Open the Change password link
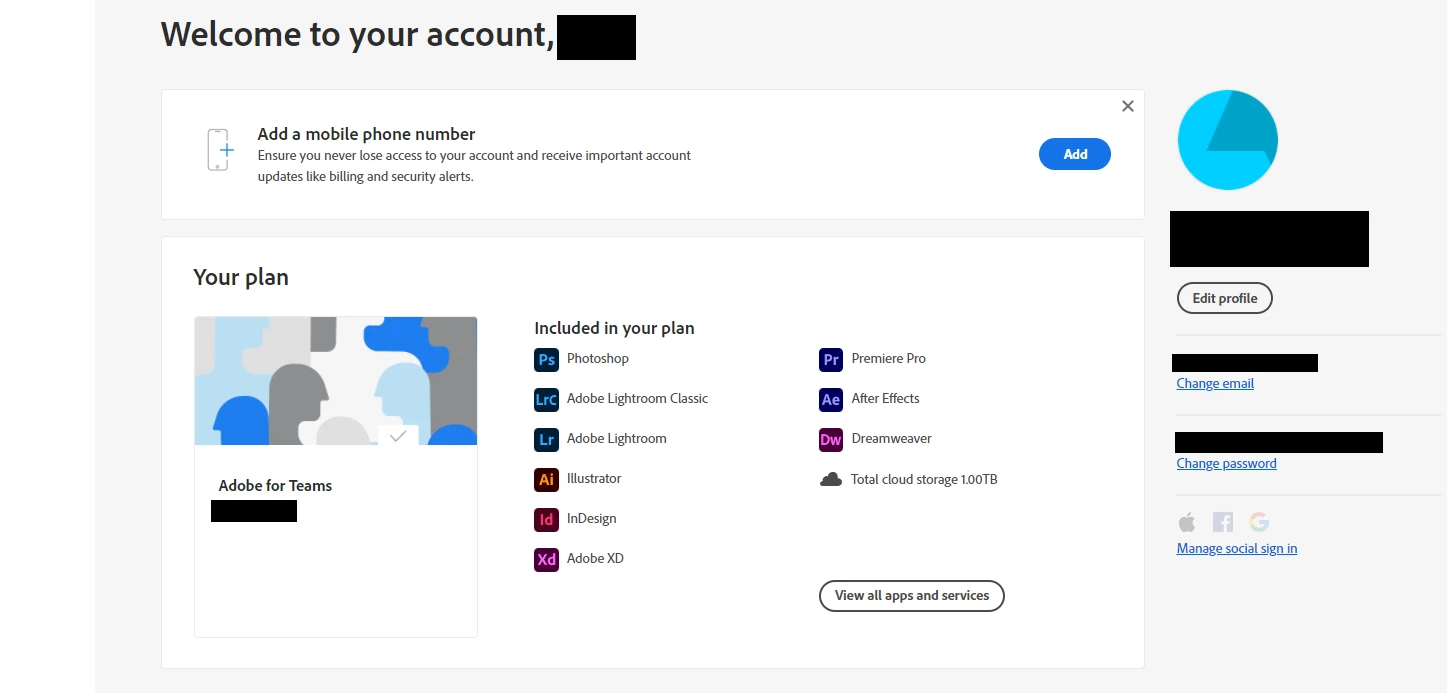This screenshot has height=693, width=1447. point(1226,463)
